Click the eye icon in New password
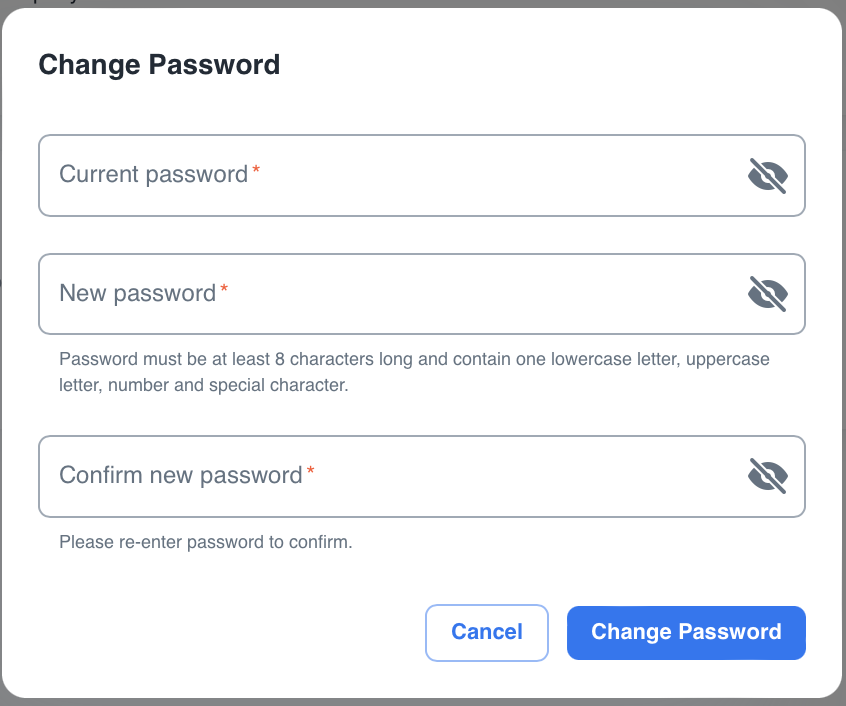 [x=768, y=294]
